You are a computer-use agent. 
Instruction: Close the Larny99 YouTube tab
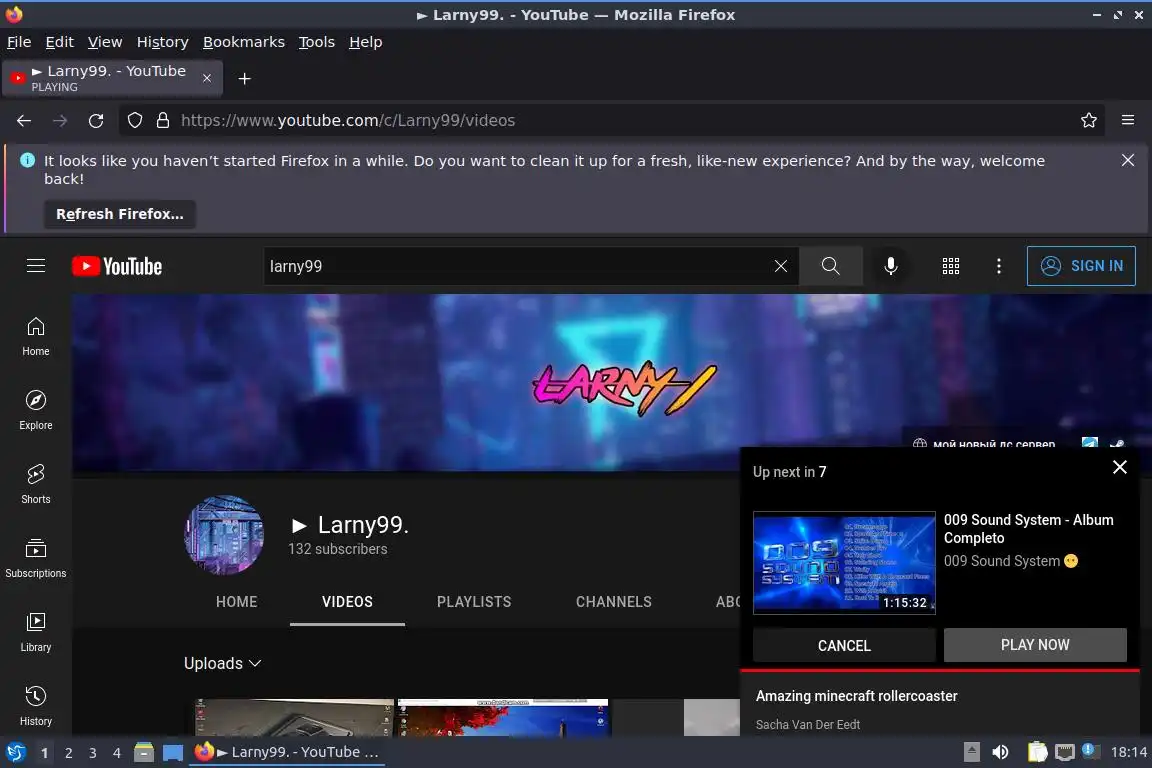(207, 78)
